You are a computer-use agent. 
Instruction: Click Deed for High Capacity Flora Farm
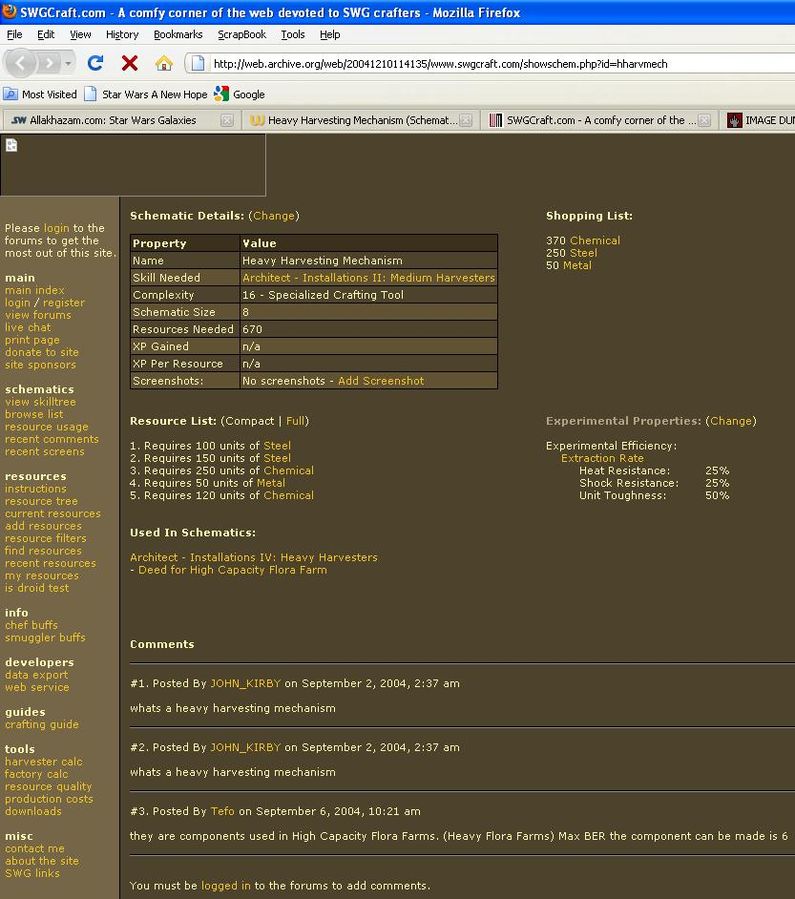click(x=231, y=570)
